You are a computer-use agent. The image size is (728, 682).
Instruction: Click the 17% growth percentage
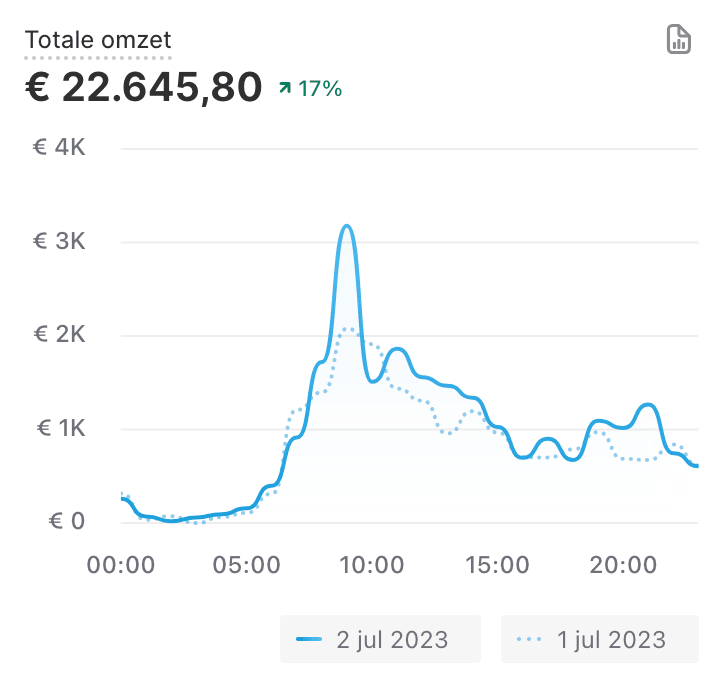click(320, 89)
